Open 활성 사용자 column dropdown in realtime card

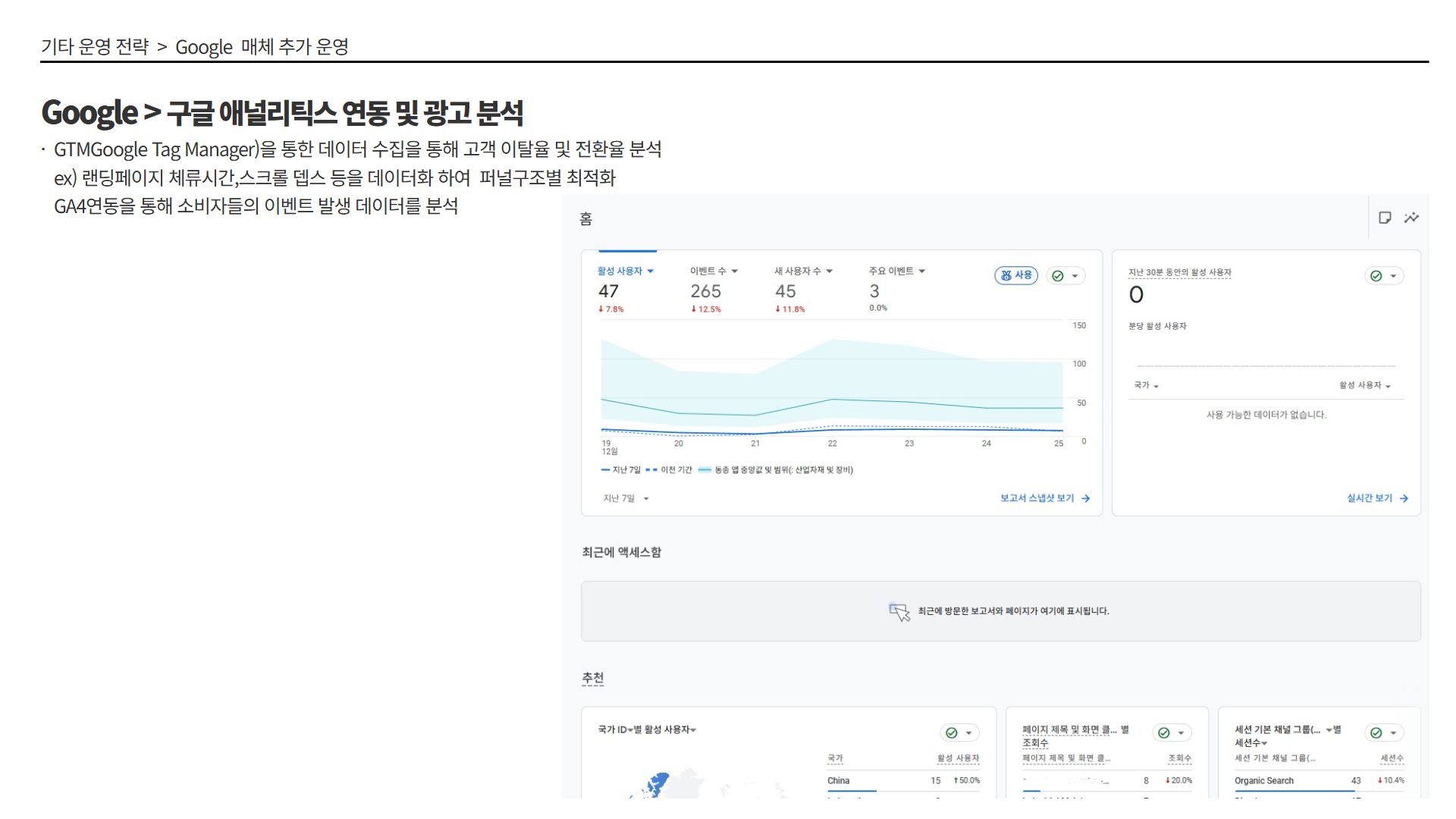[1364, 385]
